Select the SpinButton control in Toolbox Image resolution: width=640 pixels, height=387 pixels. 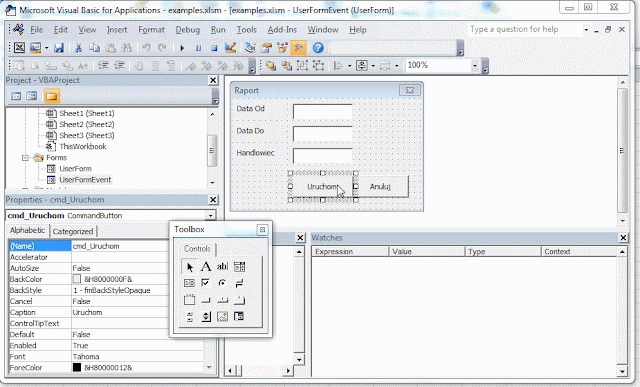point(206,316)
